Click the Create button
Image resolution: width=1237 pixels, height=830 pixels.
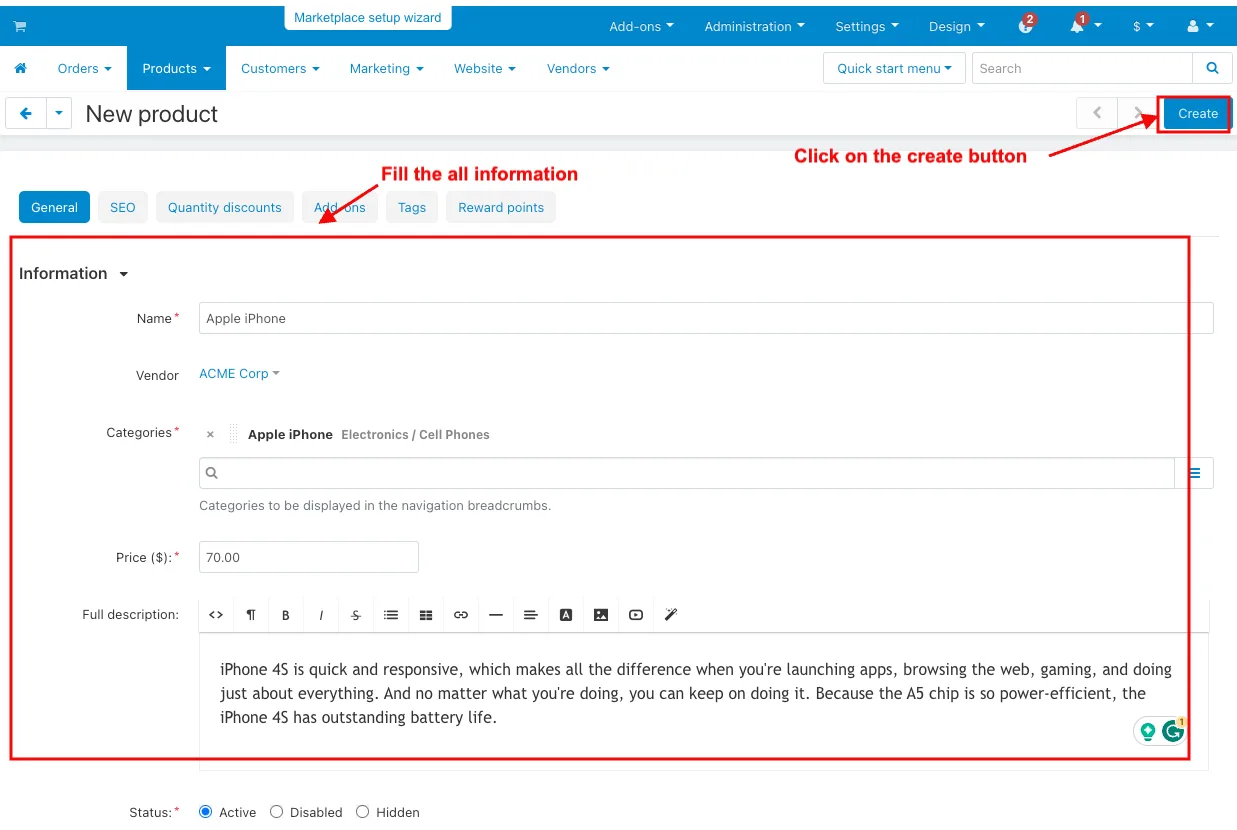coord(1197,113)
